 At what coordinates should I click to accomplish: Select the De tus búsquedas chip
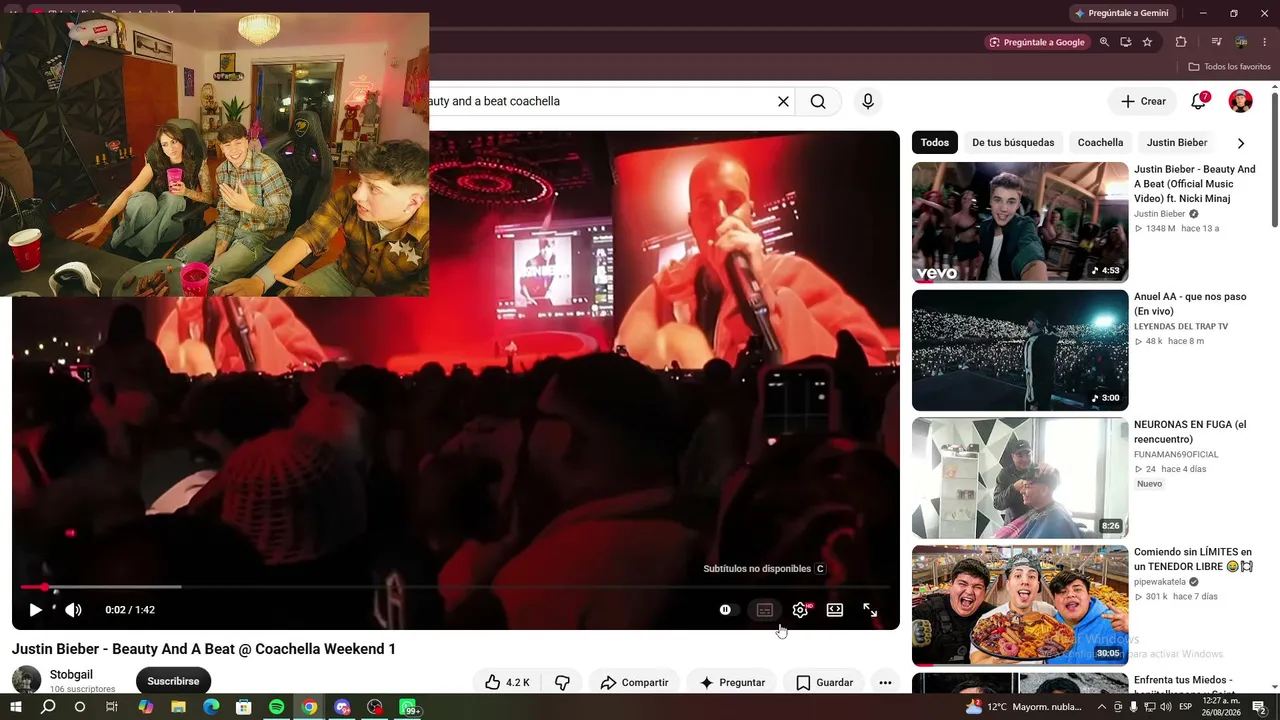pyautogui.click(x=1013, y=142)
